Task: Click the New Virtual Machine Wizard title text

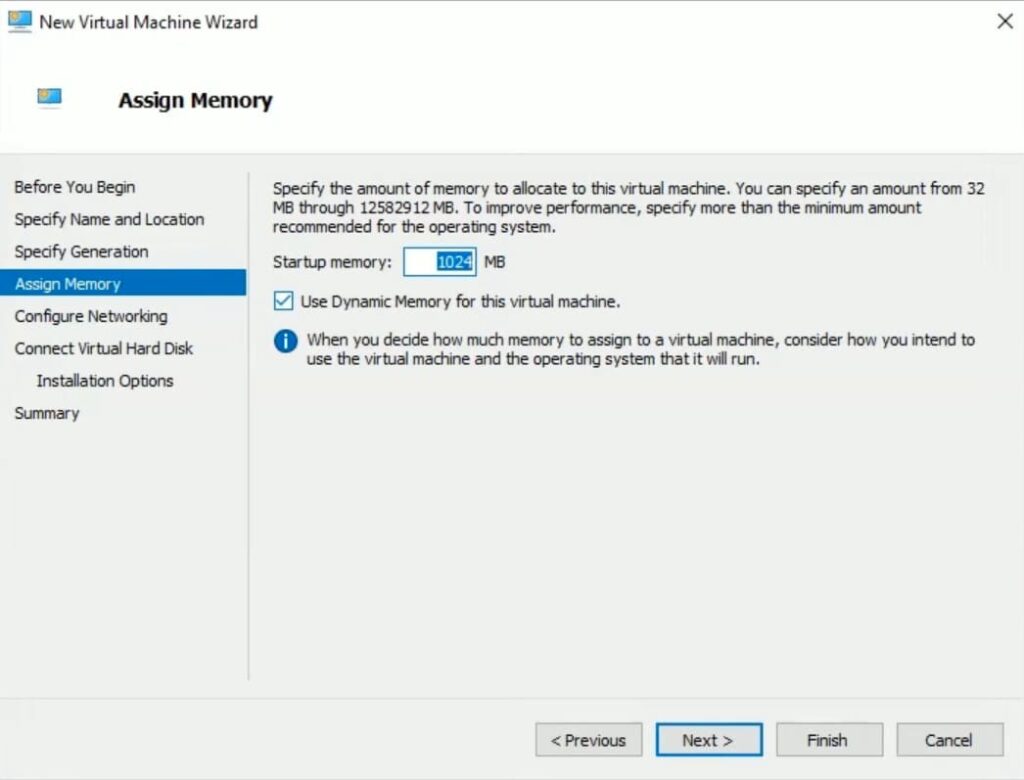Action: click(x=148, y=22)
